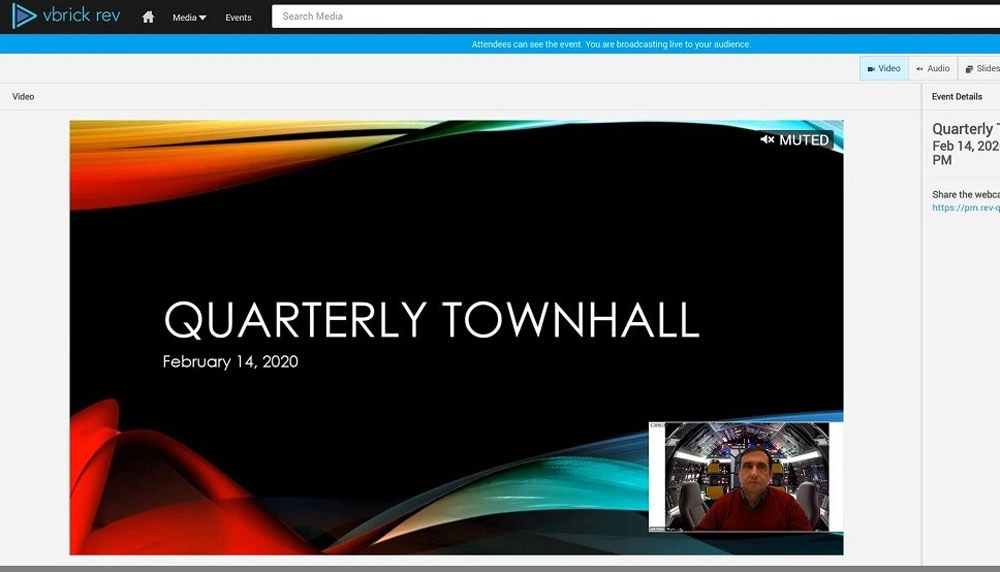
Task: Click the 'Event Details' panel heading
Action: click(x=957, y=97)
